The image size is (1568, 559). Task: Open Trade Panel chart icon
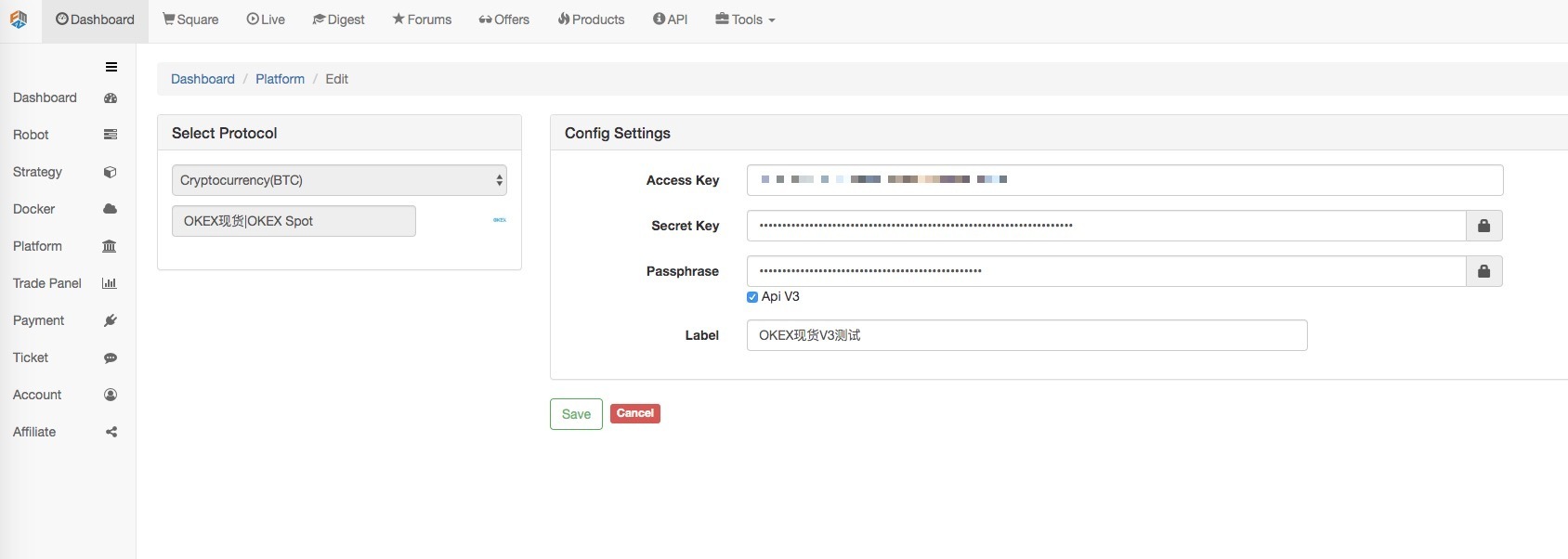pyautogui.click(x=110, y=283)
